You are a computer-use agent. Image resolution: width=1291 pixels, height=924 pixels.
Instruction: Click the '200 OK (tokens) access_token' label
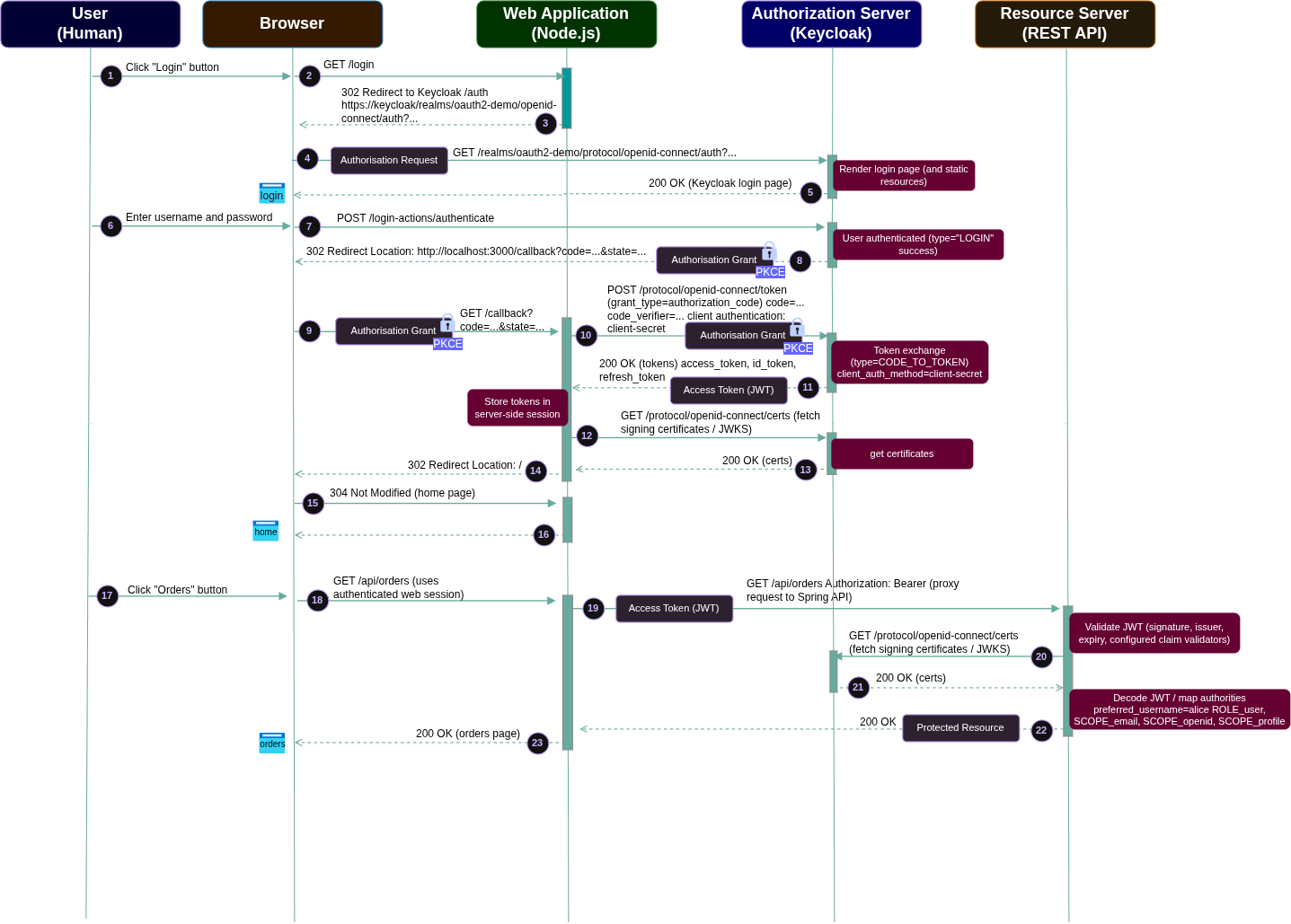[x=697, y=371]
